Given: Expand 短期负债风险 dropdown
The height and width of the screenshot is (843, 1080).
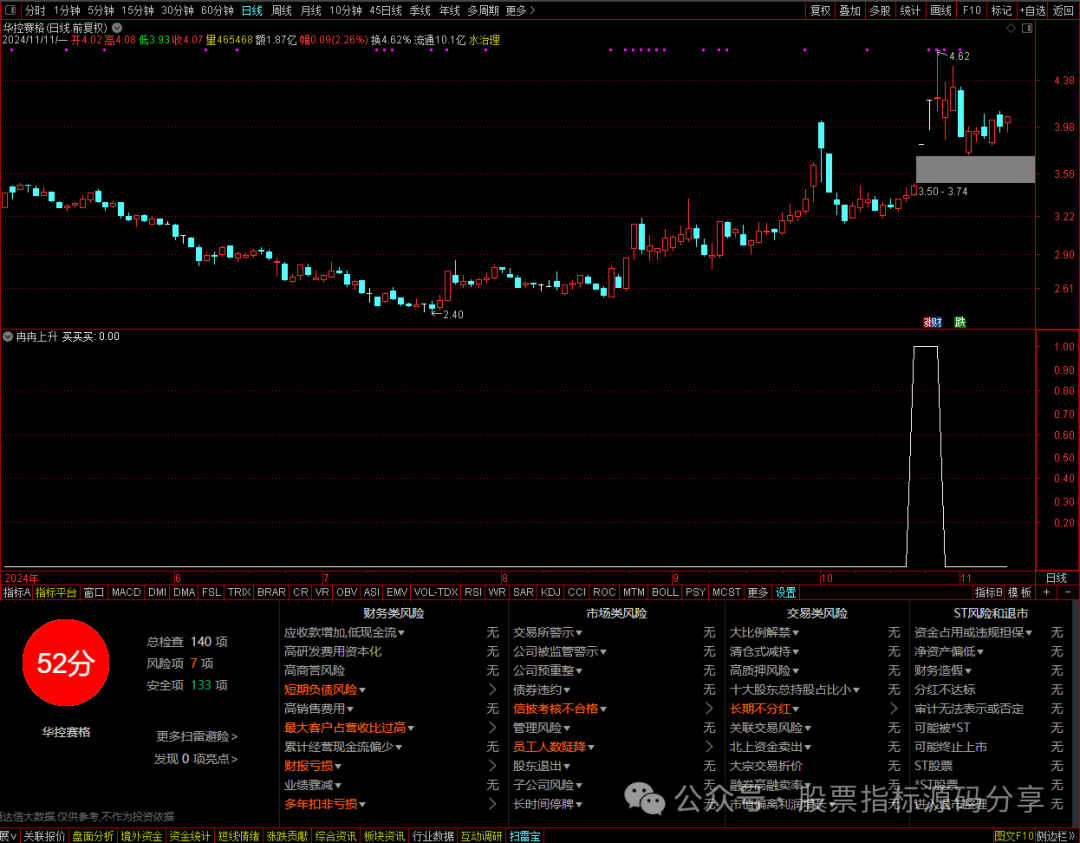Looking at the screenshot, I should click(362, 690).
